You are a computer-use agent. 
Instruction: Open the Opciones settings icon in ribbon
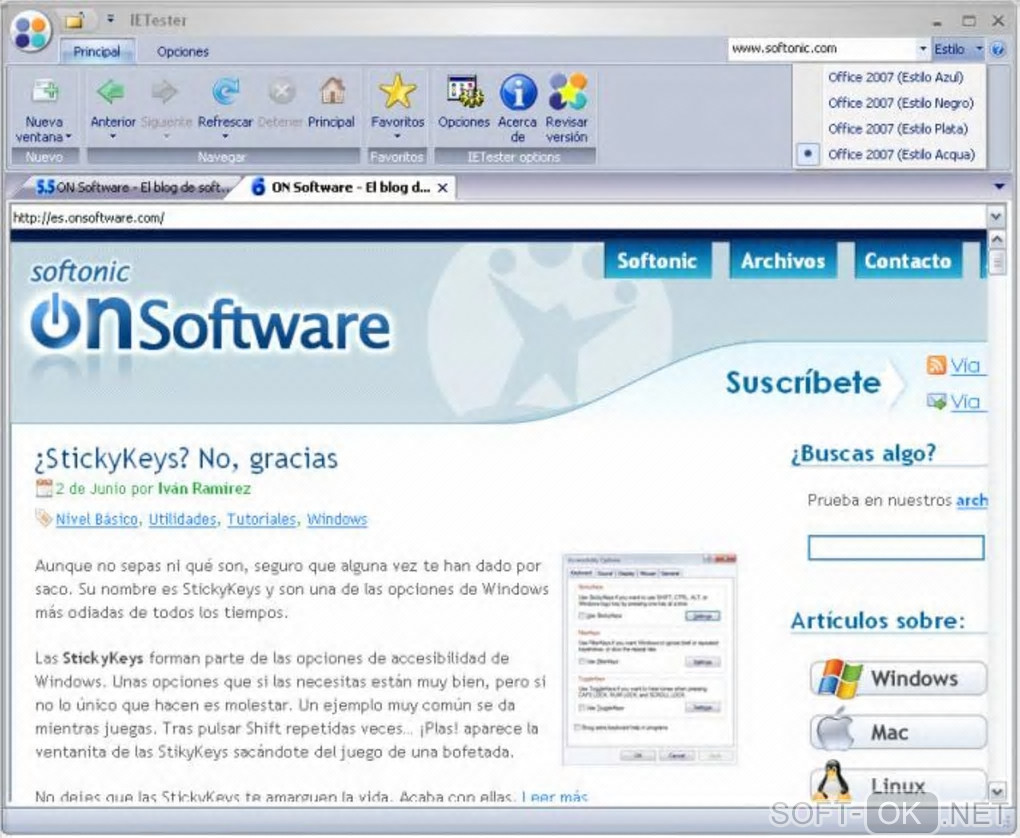(x=464, y=92)
